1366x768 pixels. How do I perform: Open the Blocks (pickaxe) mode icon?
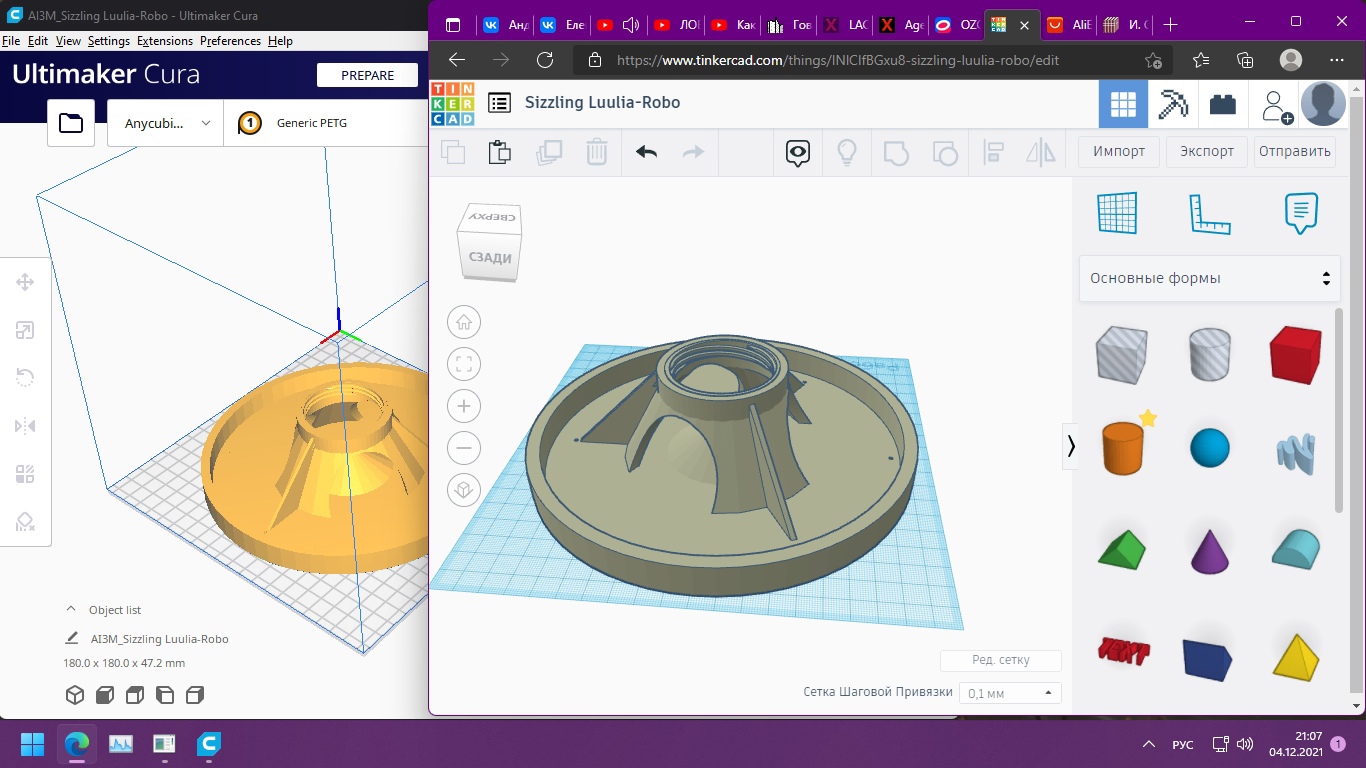pos(1172,104)
